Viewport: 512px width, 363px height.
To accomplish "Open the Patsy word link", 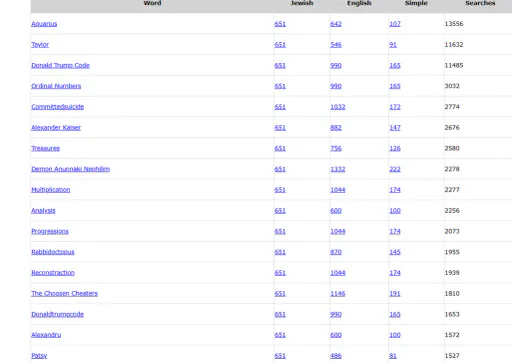I will coord(39,356).
